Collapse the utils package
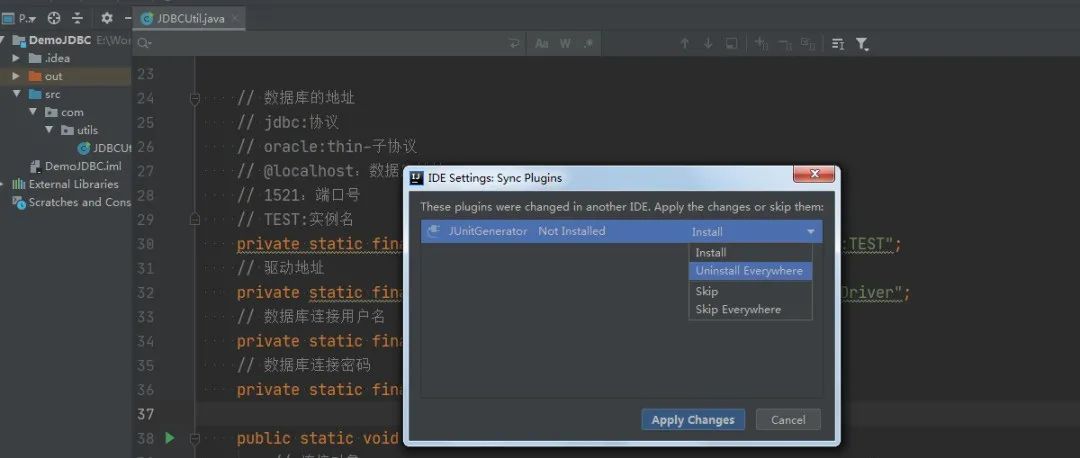Image resolution: width=1080 pixels, height=458 pixels. click(x=49, y=129)
